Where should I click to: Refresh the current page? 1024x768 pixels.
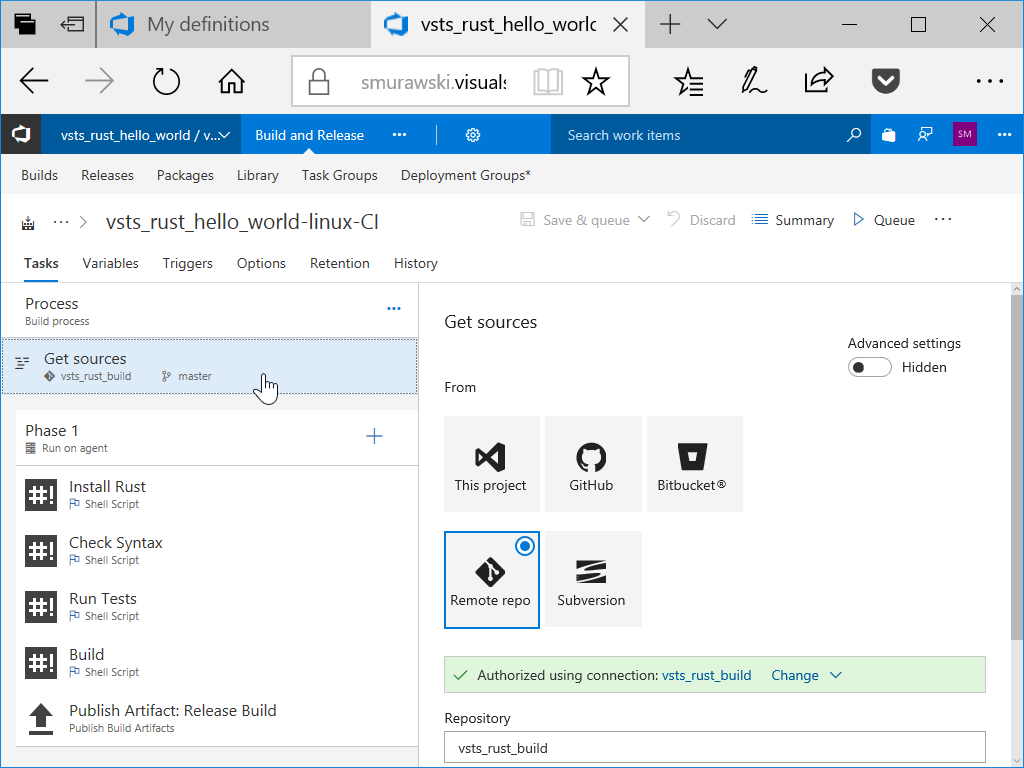tap(166, 81)
